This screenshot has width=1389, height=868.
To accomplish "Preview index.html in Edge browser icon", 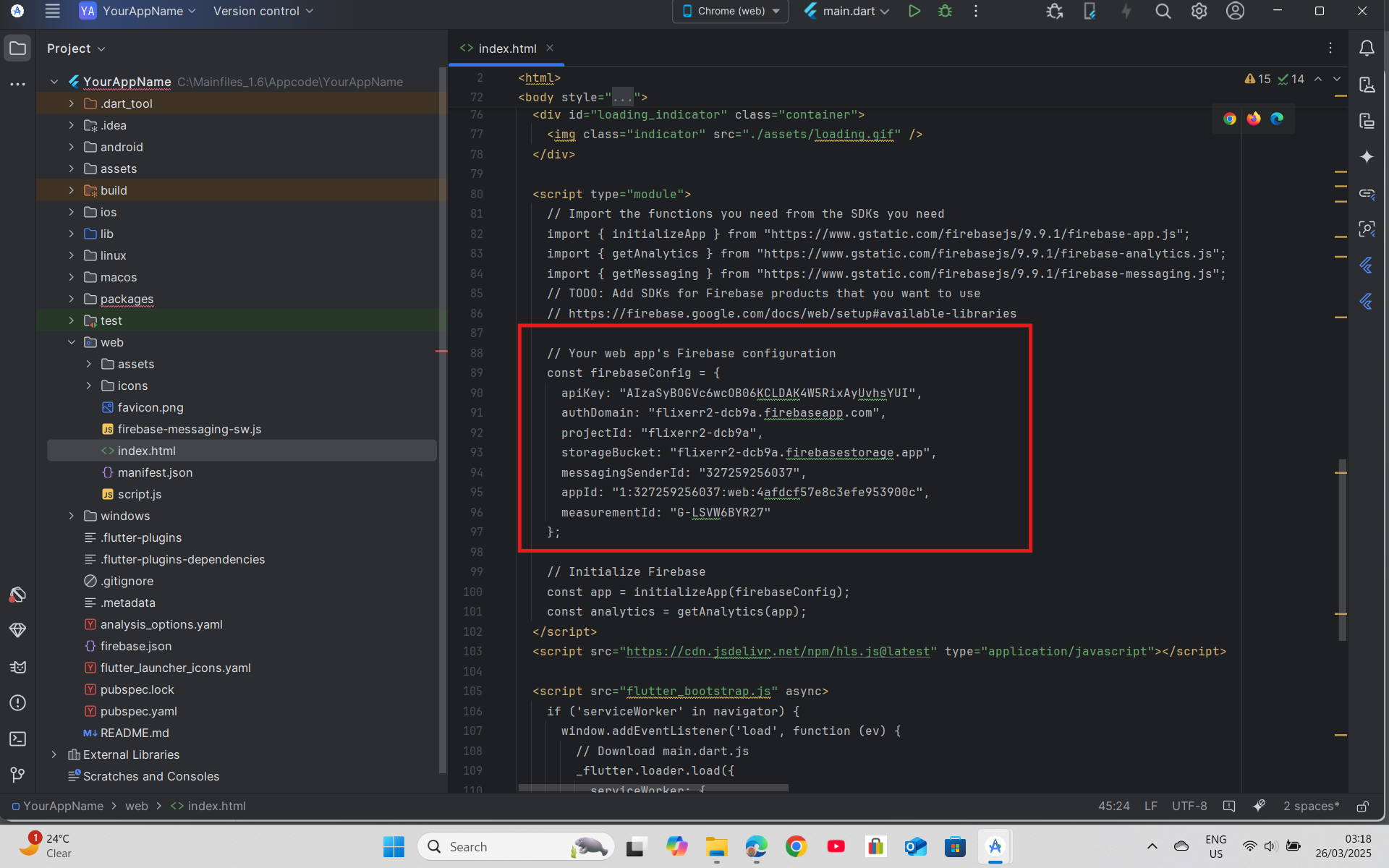I will point(1277,119).
